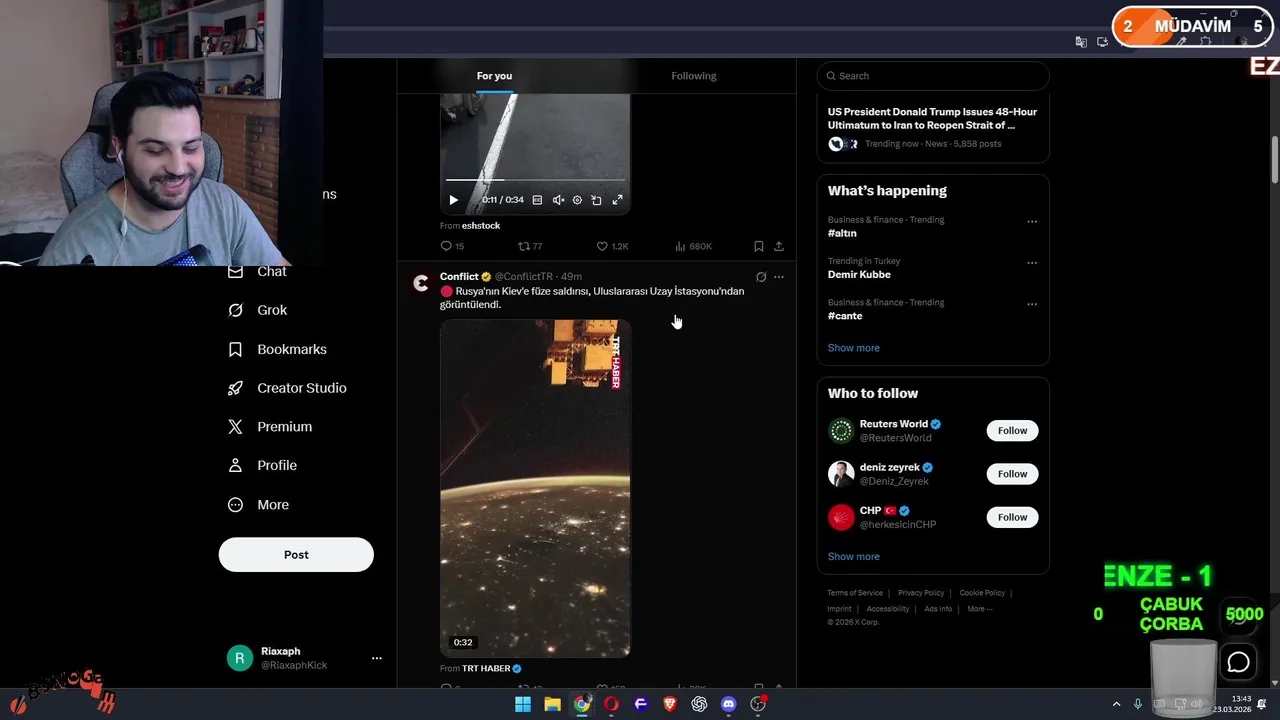This screenshot has height=720, width=1280.
Task: Click the Riaxaph account avatar
Action: [x=239, y=658]
